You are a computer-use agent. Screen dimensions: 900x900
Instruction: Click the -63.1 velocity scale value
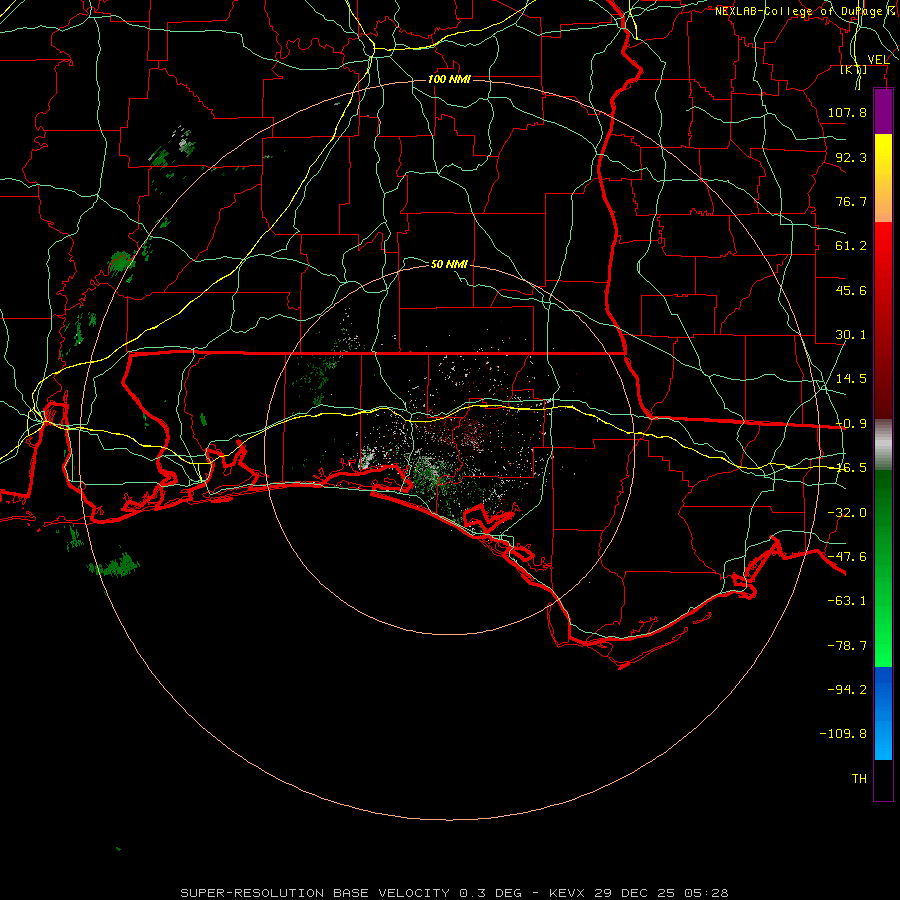[x=847, y=601]
